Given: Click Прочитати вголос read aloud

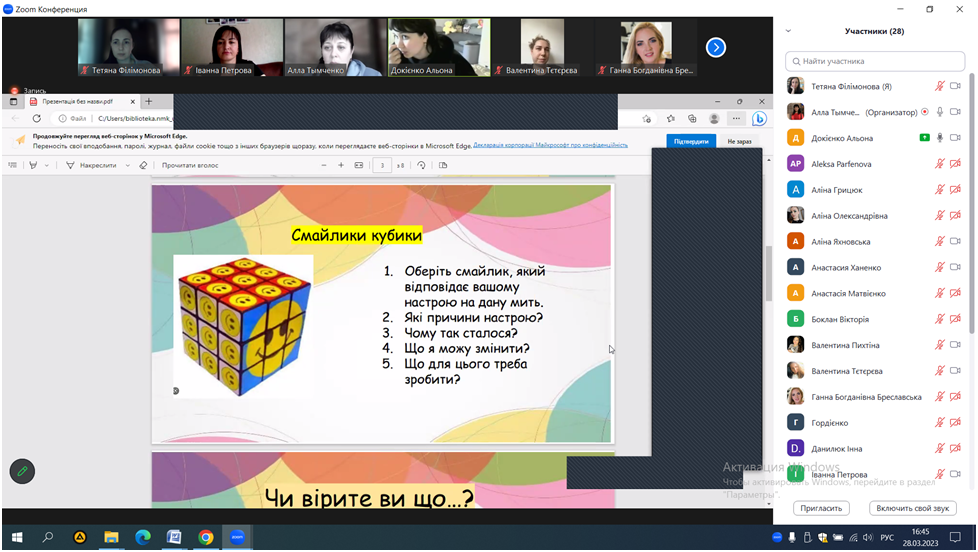Looking at the screenshot, I should pyautogui.click(x=192, y=165).
